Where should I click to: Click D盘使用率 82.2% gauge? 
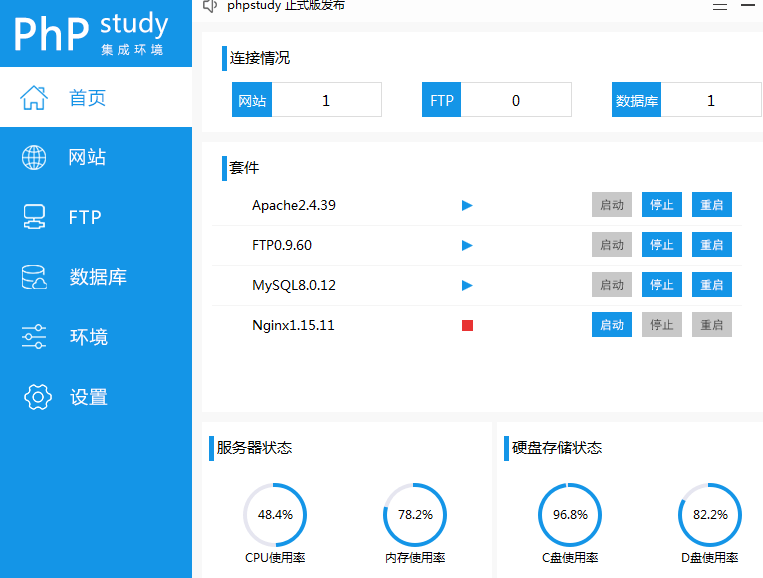tap(710, 515)
